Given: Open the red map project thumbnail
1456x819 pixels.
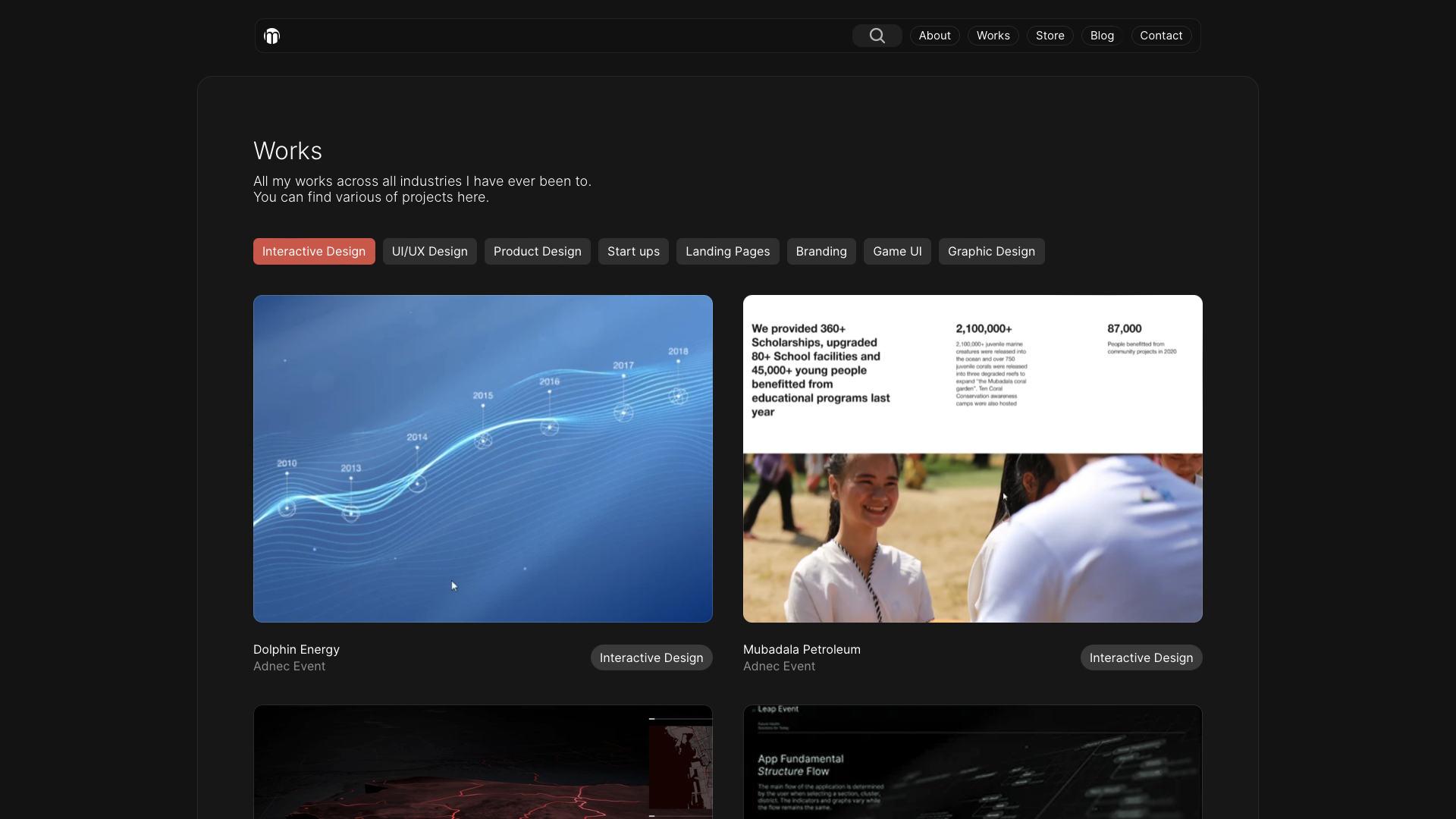Looking at the screenshot, I should [x=483, y=762].
